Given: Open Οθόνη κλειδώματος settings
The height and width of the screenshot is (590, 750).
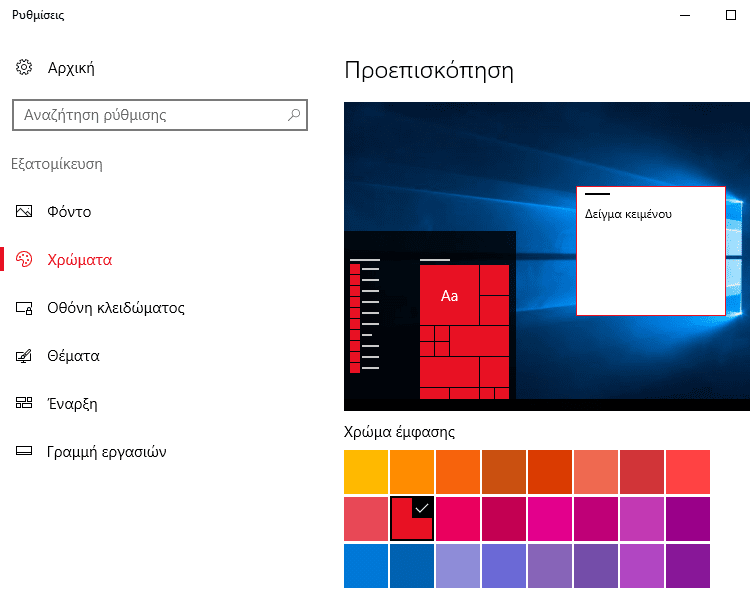Looking at the screenshot, I should 116,308.
